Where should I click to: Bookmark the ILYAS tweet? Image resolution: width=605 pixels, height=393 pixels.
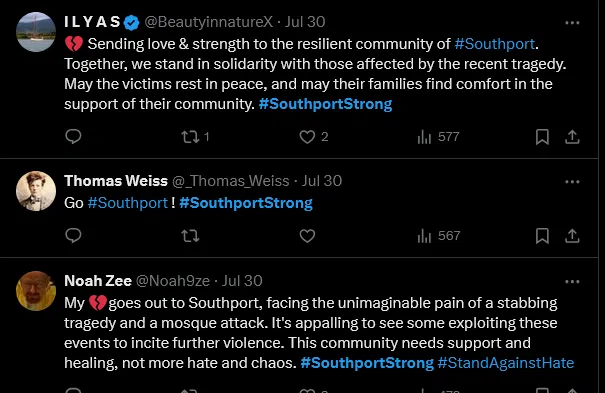(x=542, y=137)
